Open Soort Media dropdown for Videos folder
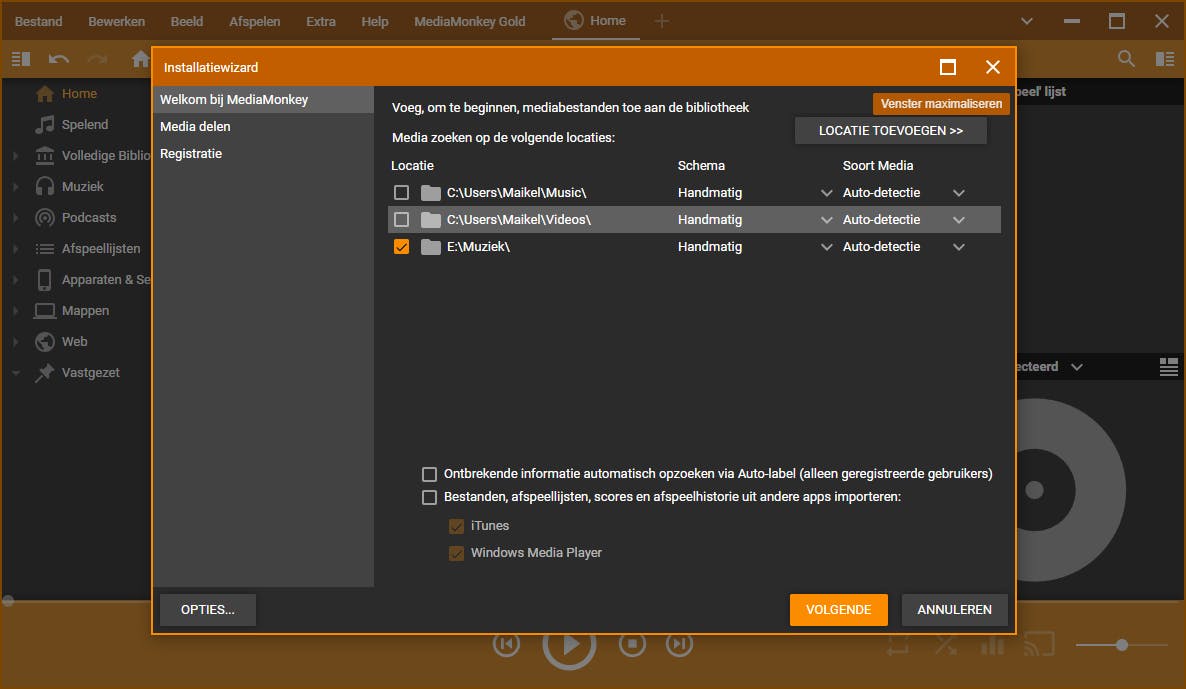This screenshot has width=1186, height=689. (958, 220)
